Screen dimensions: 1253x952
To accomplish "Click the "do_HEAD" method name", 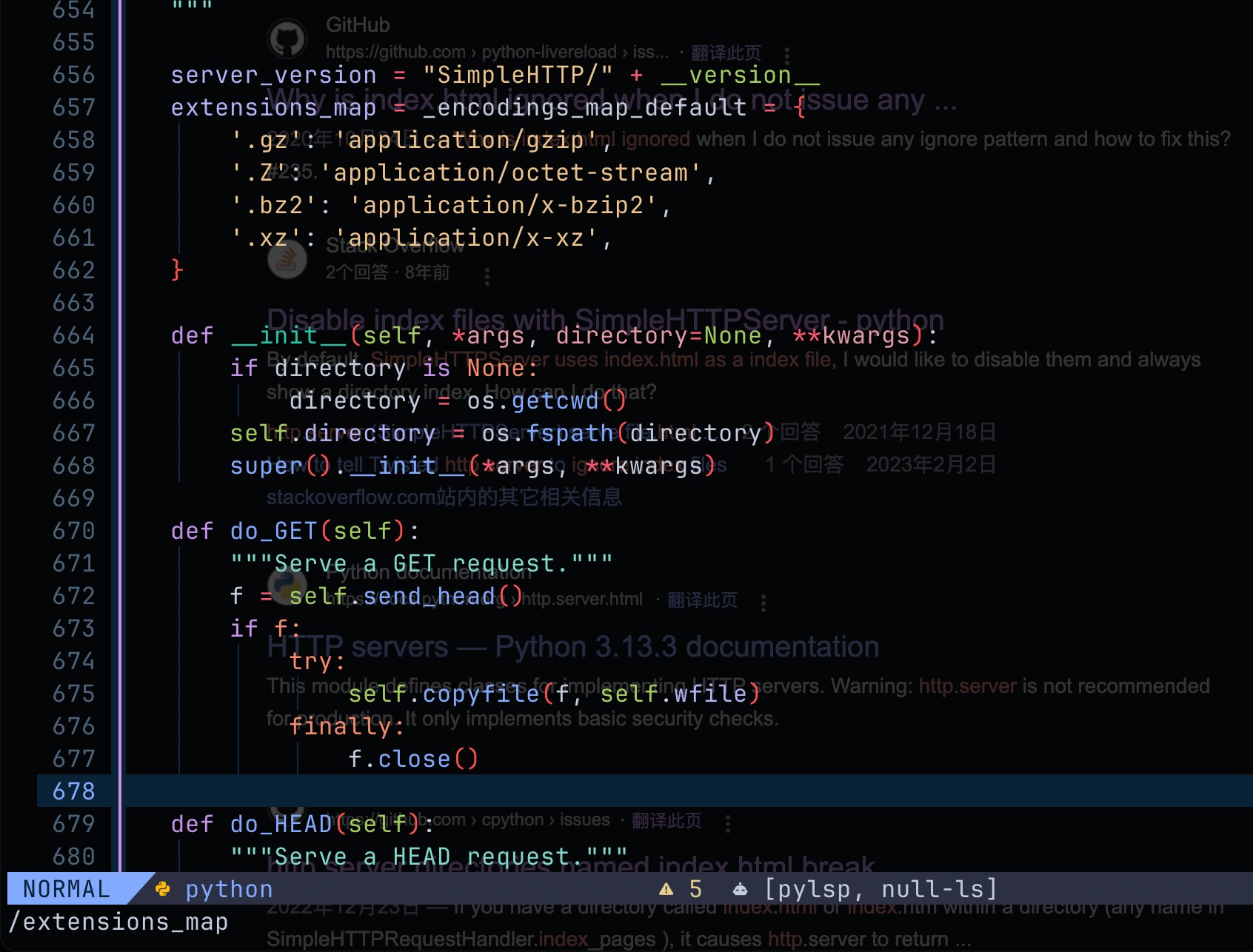I will pos(281,824).
